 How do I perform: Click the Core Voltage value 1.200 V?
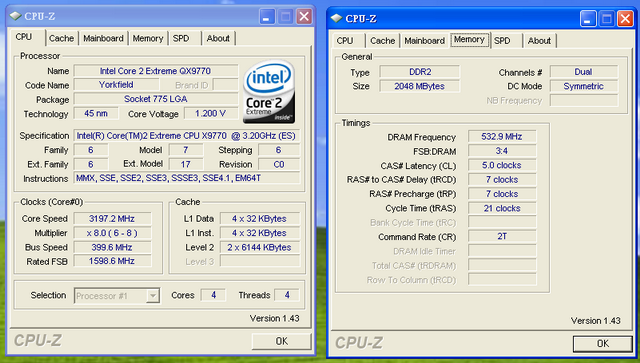click(x=211, y=114)
